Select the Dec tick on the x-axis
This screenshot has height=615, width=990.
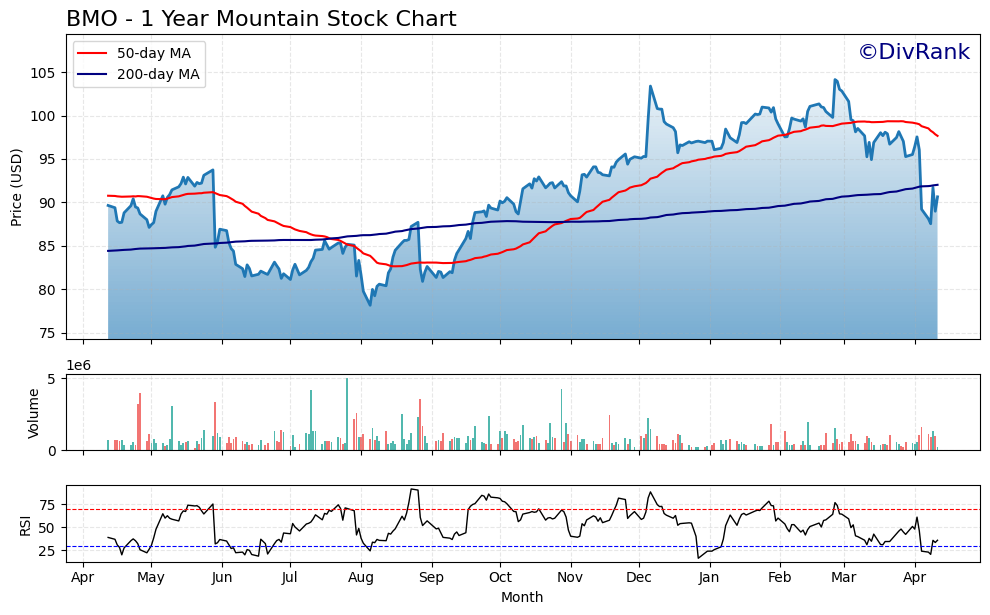(x=638, y=577)
